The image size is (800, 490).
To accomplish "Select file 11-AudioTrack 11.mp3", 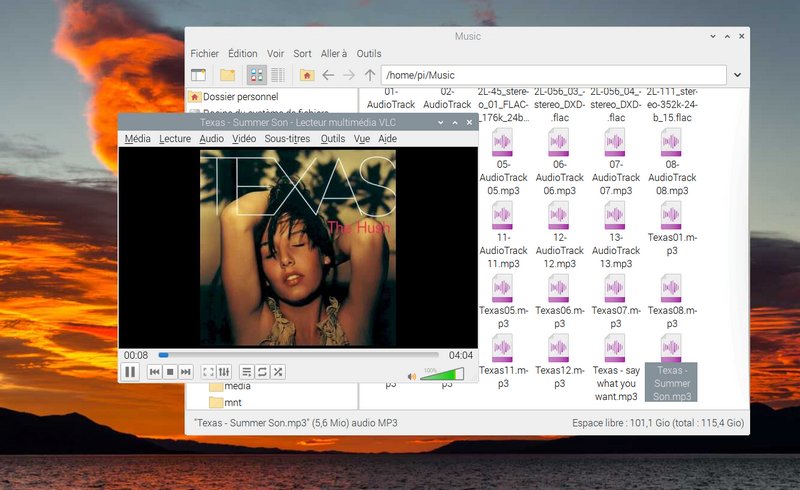I will click(503, 235).
